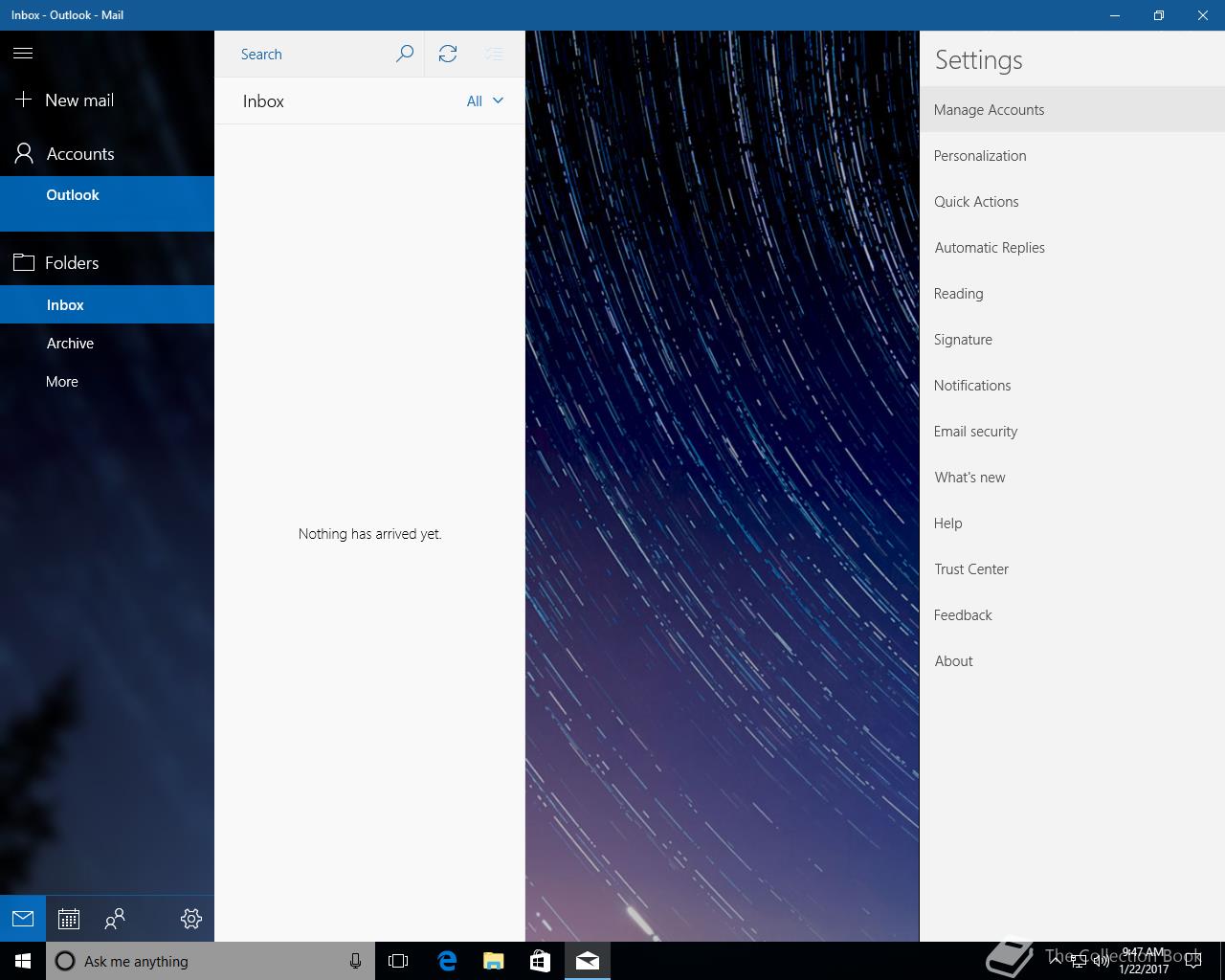The image size is (1225, 980).
Task: Click the Mail envelope icon
Action: pos(23,919)
